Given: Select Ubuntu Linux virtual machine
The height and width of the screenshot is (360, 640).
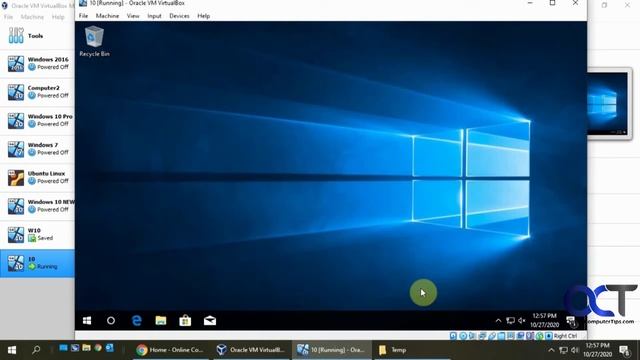Looking at the screenshot, I should pos(37,178).
